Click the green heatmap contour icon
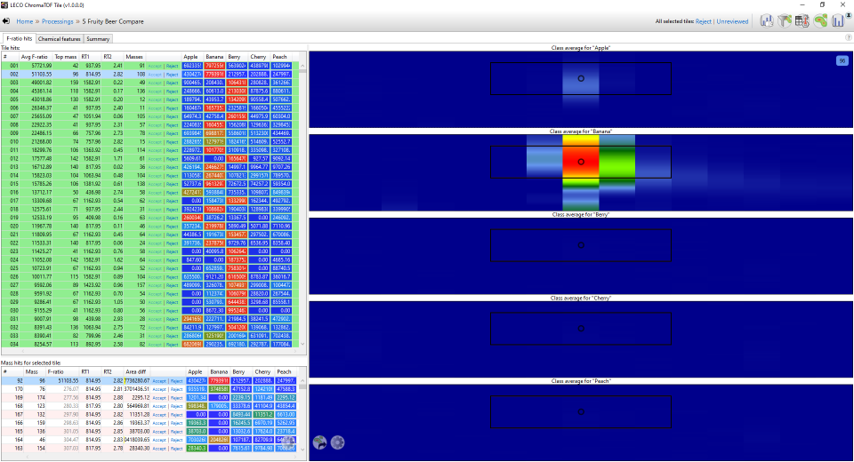The image size is (854, 462). point(821,20)
